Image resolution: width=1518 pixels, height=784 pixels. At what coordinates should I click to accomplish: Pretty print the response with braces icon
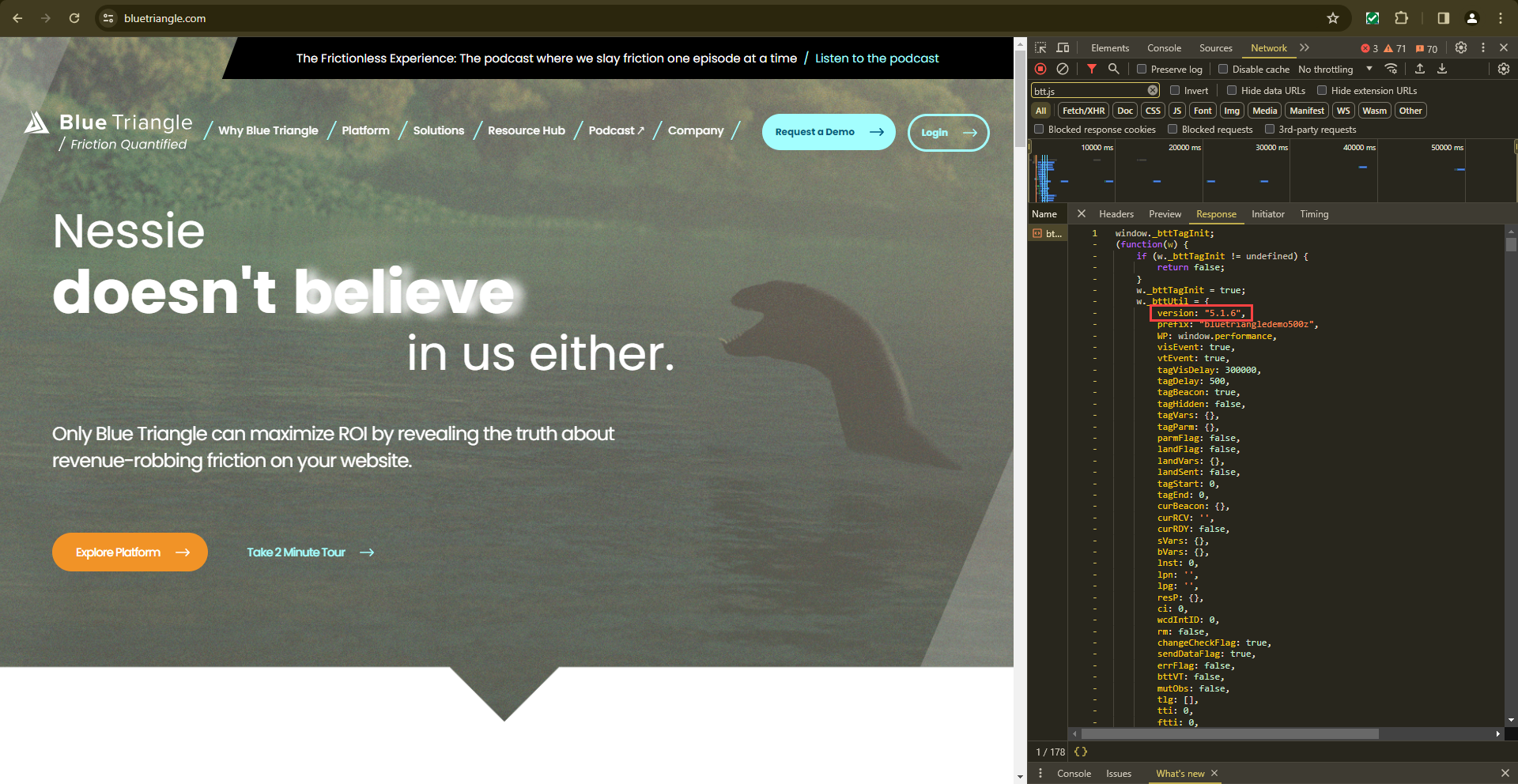point(1081,752)
